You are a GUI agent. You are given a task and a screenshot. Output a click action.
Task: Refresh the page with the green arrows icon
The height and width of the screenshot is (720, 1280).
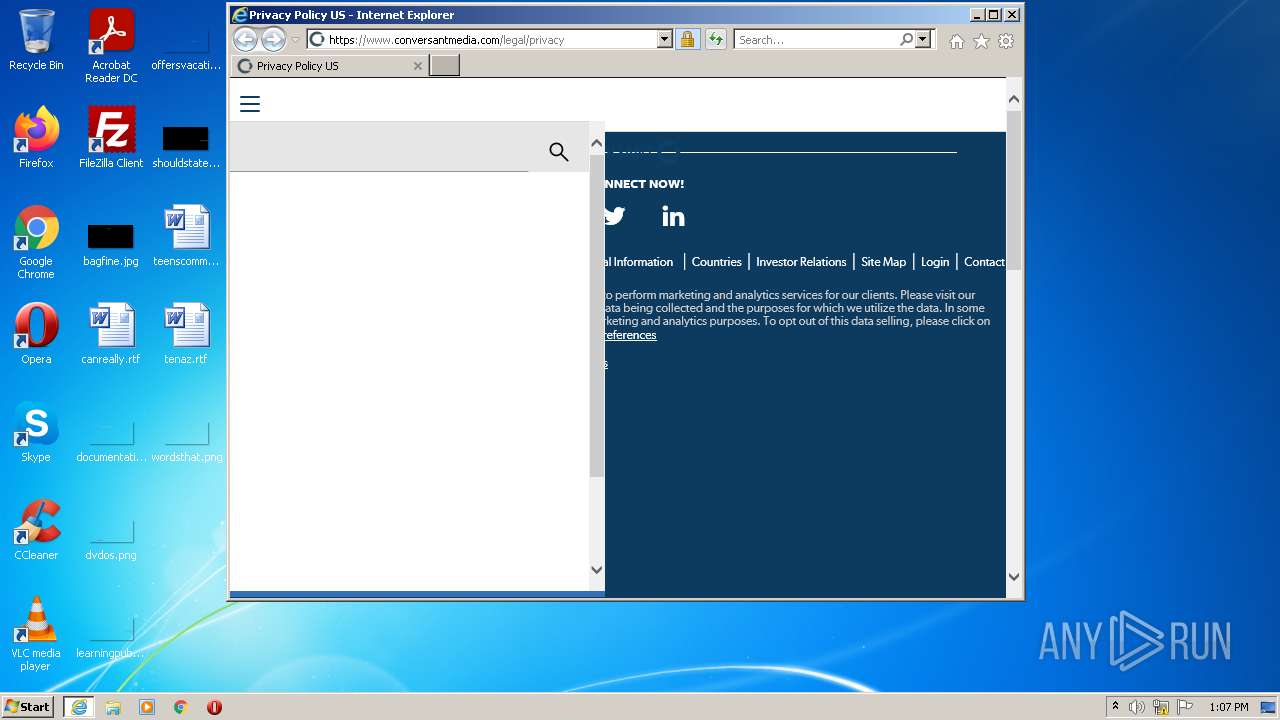click(x=715, y=39)
